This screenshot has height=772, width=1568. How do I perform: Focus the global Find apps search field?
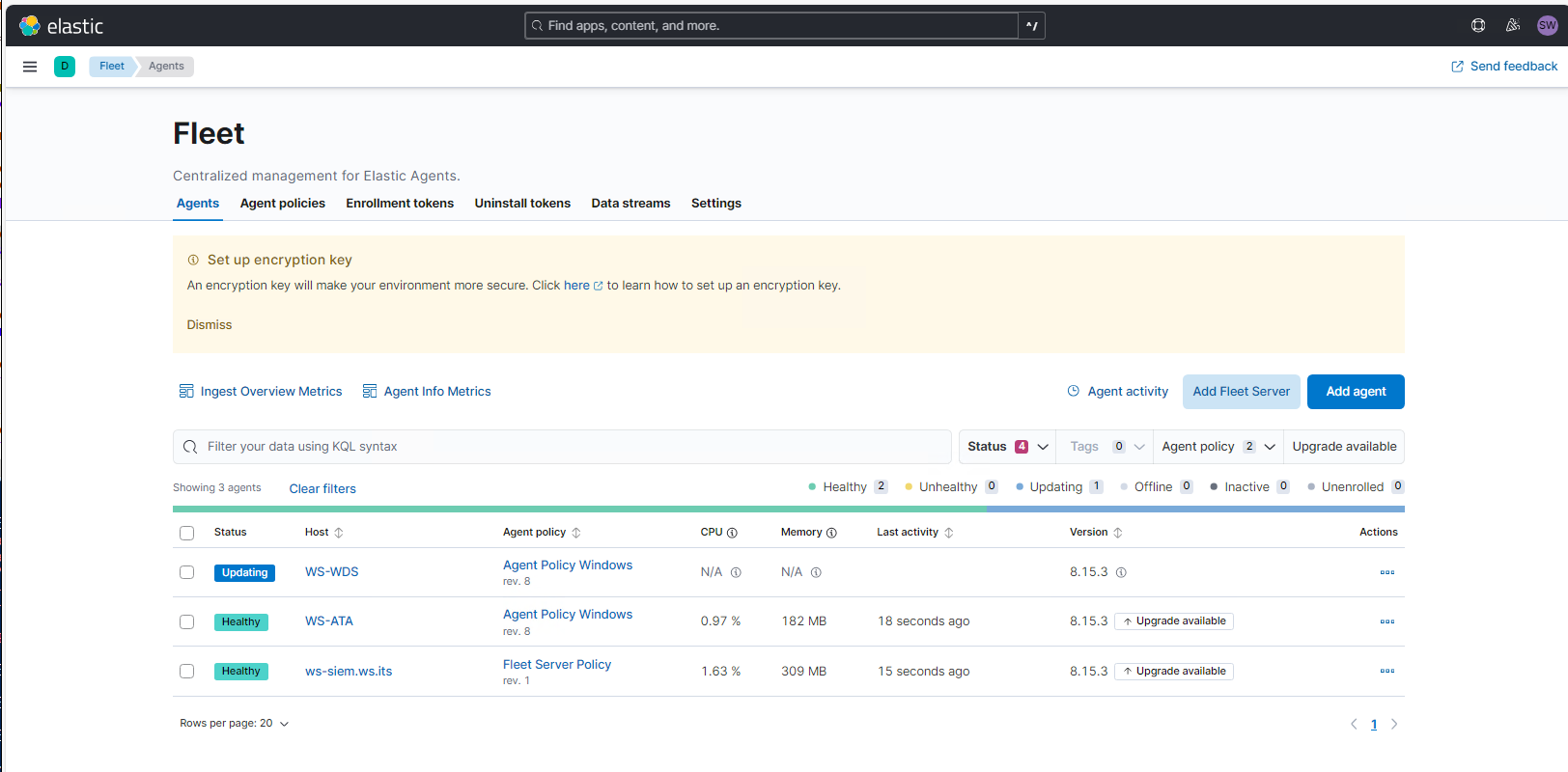[x=771, y=26]
